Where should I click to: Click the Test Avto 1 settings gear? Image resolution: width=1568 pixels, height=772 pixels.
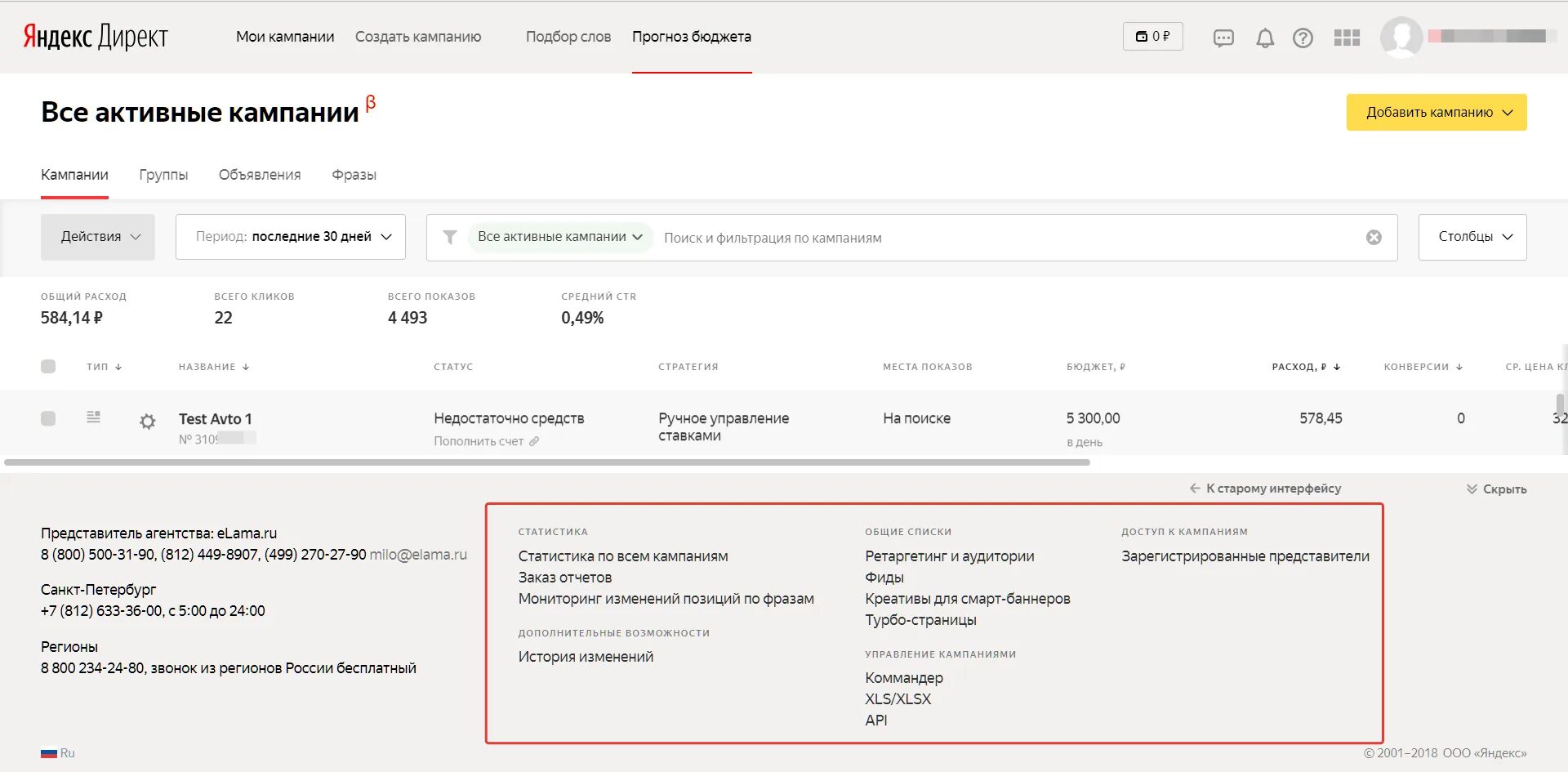tap(147, 422)
